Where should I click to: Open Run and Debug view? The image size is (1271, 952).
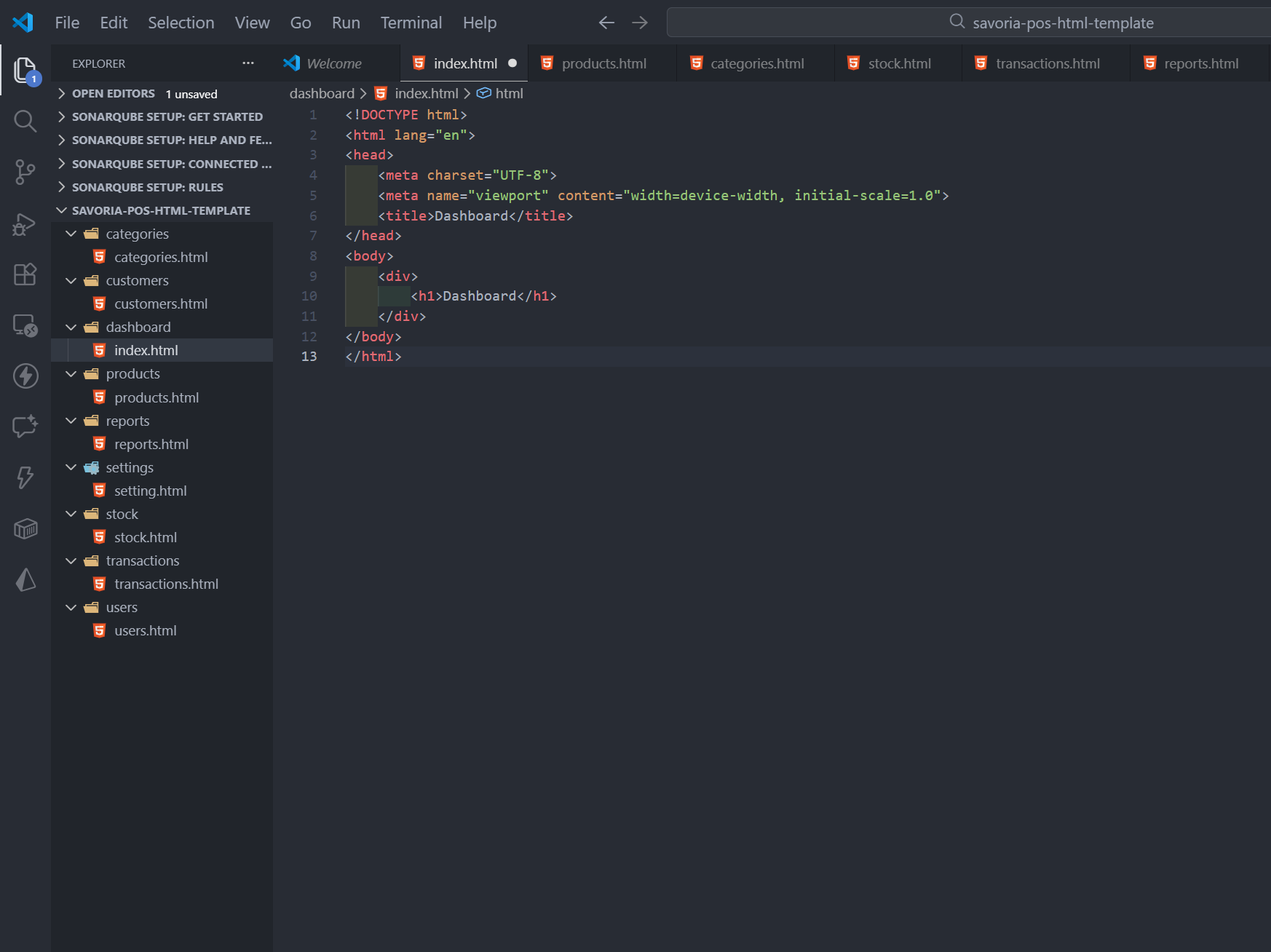25,224
